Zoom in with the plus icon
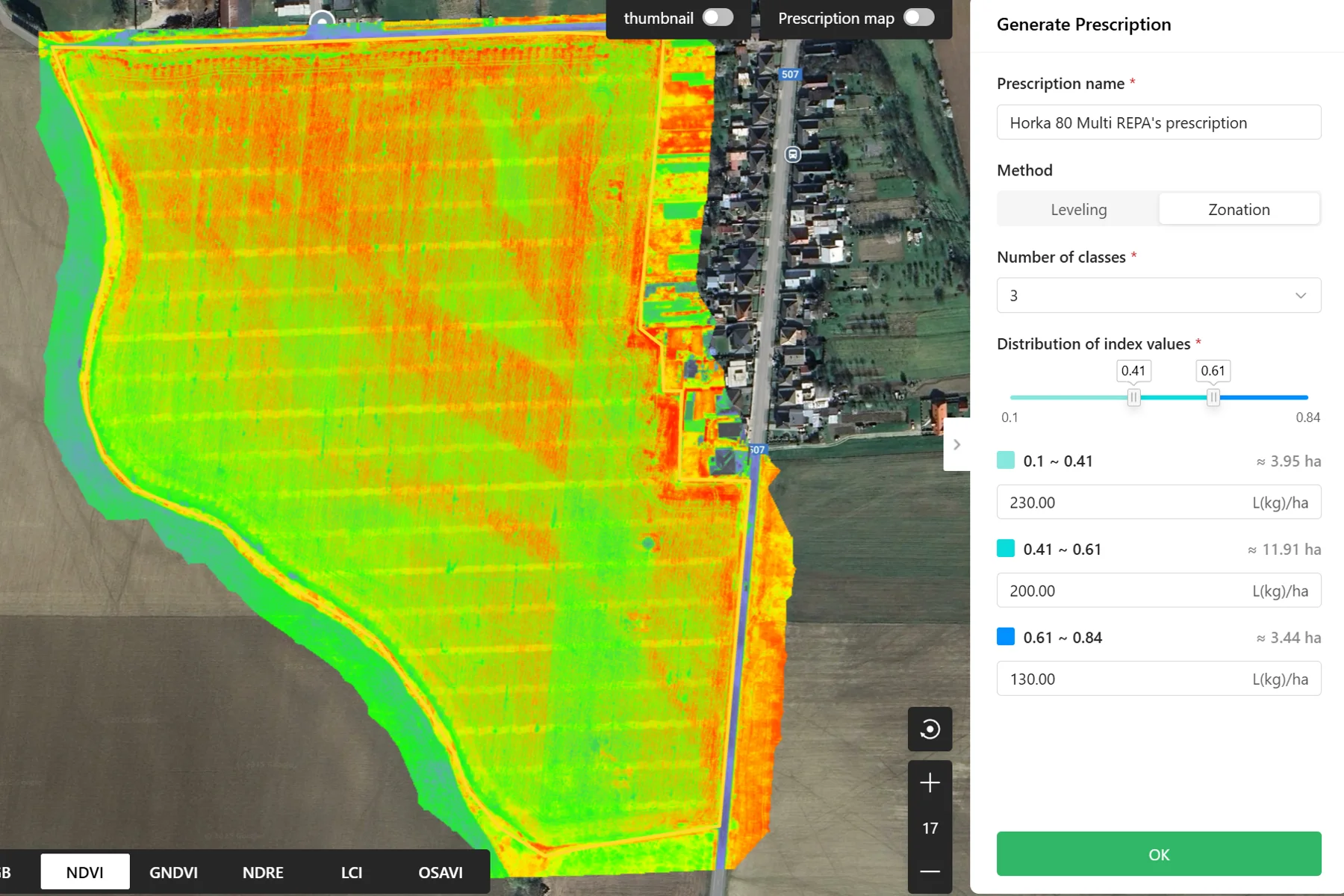This screenshot has height=896, width=1344. [x=930, y=783]
